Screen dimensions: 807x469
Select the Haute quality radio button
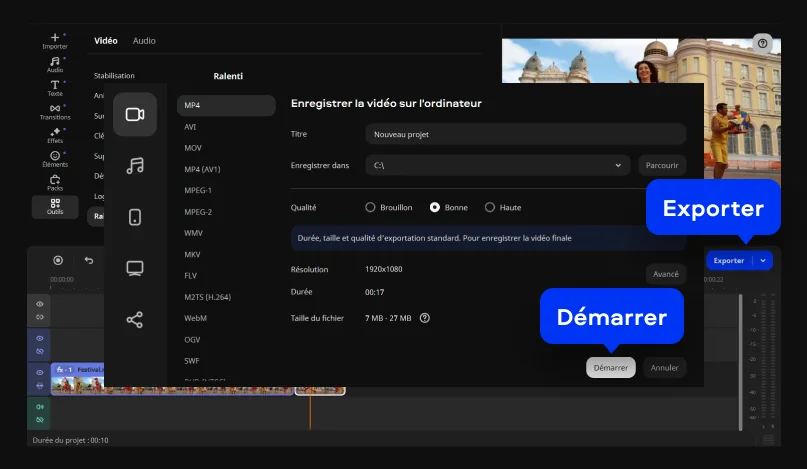(490, 207)
